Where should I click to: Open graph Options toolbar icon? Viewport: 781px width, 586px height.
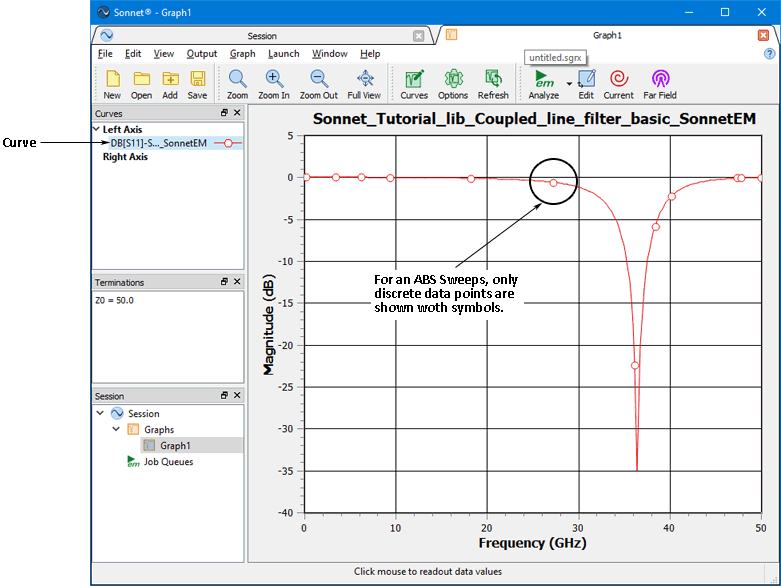453,85
